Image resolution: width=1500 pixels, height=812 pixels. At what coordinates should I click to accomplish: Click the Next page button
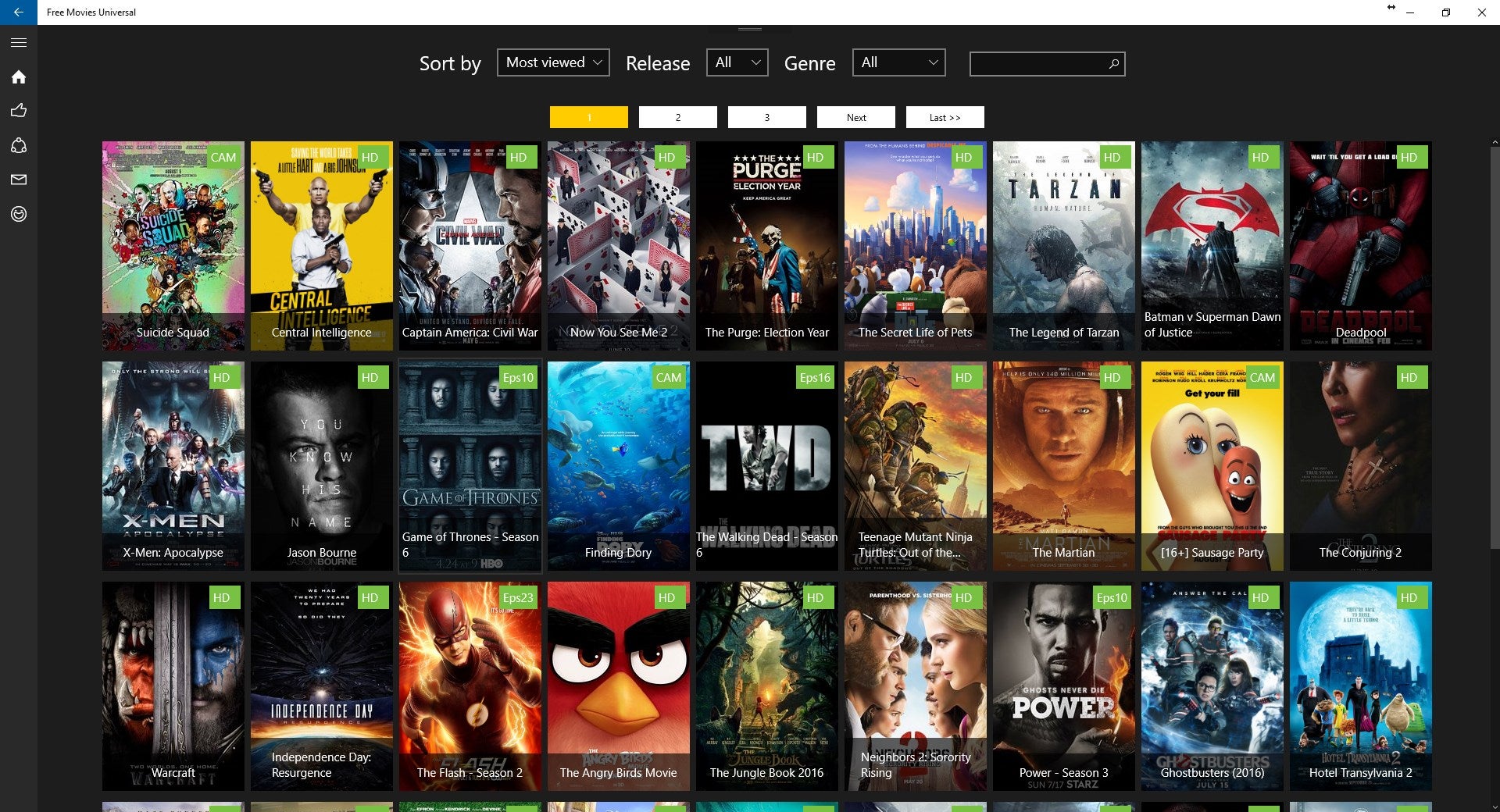coord(856,117)
